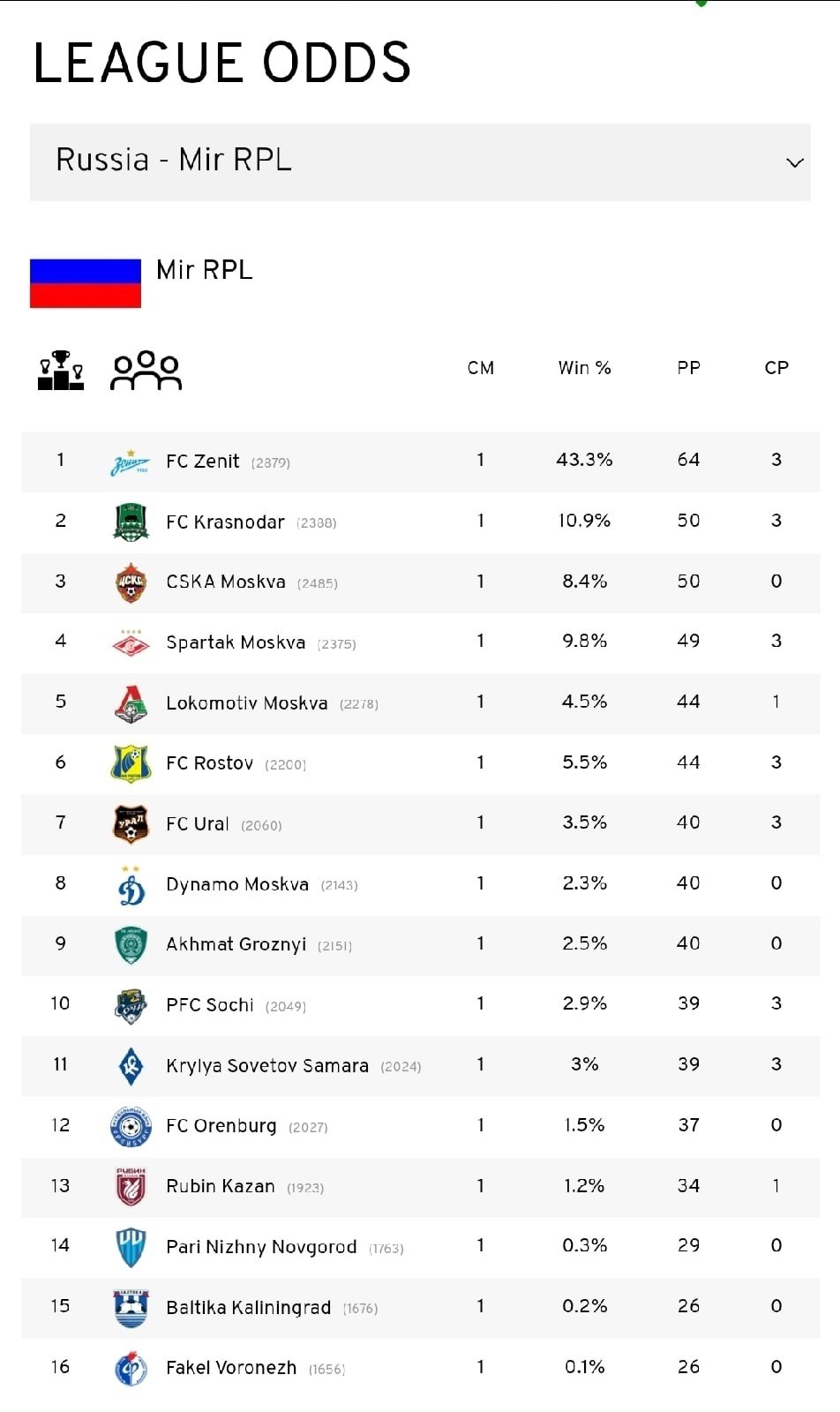Click the Rubin Kazan crest
840x1412 pixels.
131,1186
